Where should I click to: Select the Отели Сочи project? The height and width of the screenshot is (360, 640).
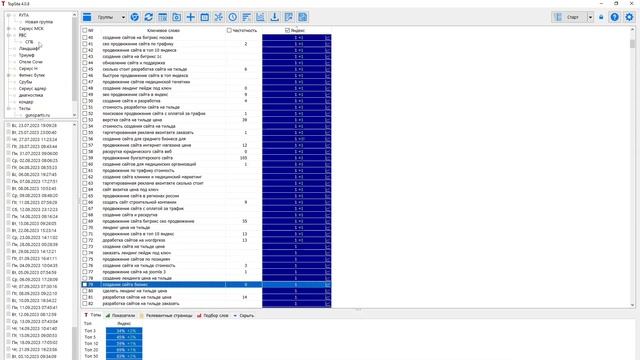[x=31, y=62]
